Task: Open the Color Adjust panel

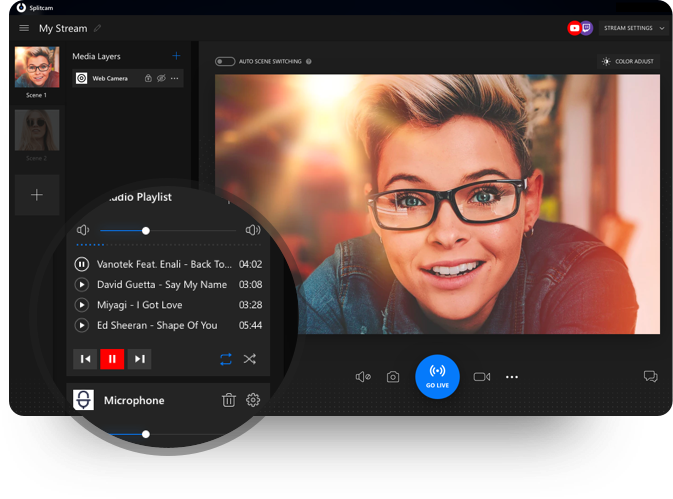Action: pyautogui.click(x=628, y=61)
